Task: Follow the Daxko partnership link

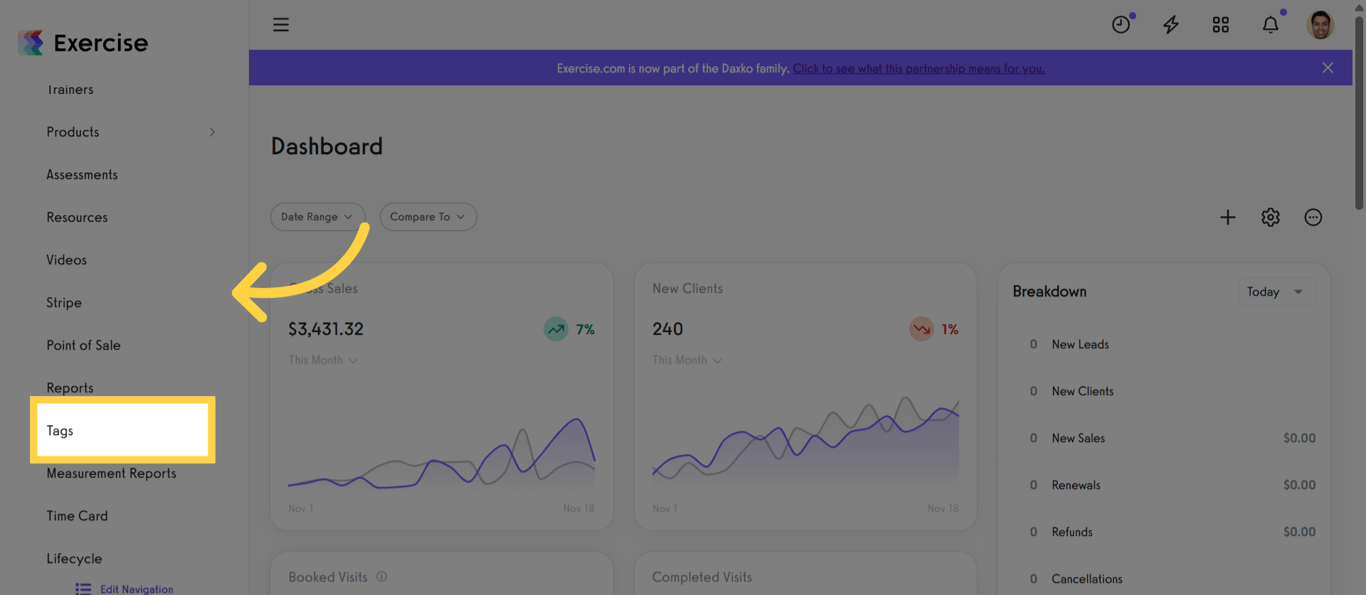Action: click(x=919, y=68)
